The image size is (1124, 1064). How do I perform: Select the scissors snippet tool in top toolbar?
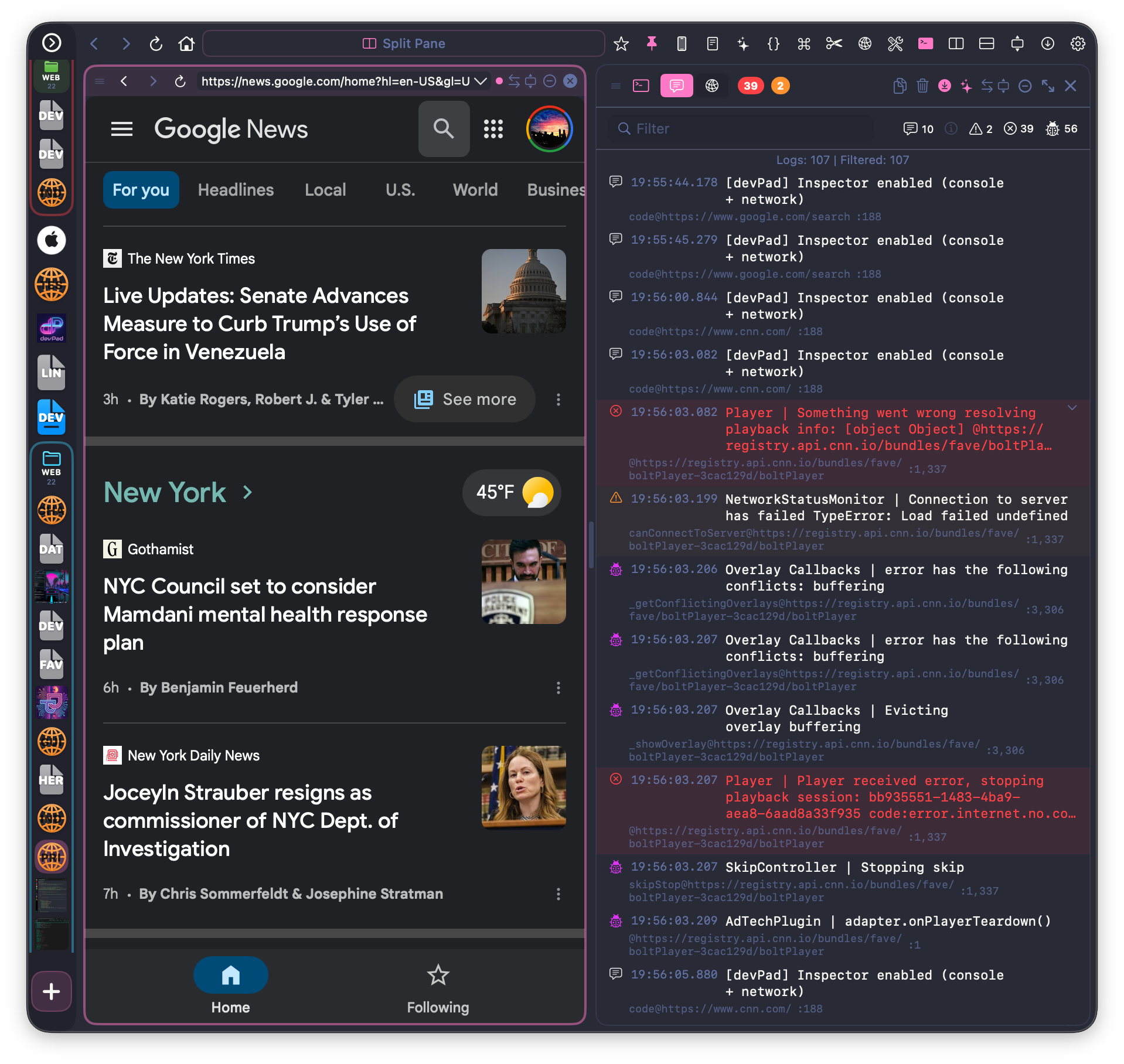click(x=834, y=43)
